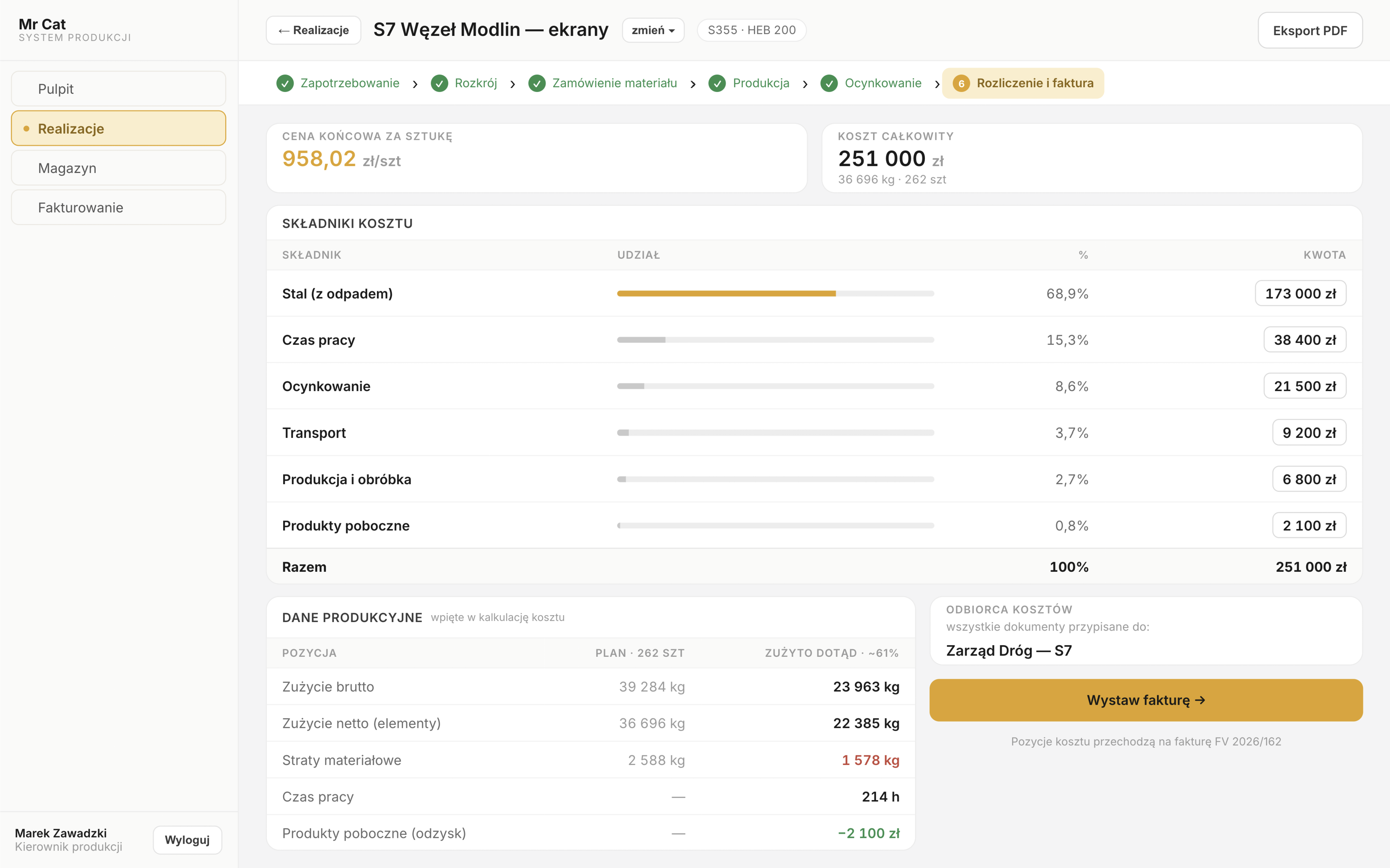Click the Ocynkowanie step checkmark icon
Viewport: 1390px width, 868px height.
click(829, 83)
